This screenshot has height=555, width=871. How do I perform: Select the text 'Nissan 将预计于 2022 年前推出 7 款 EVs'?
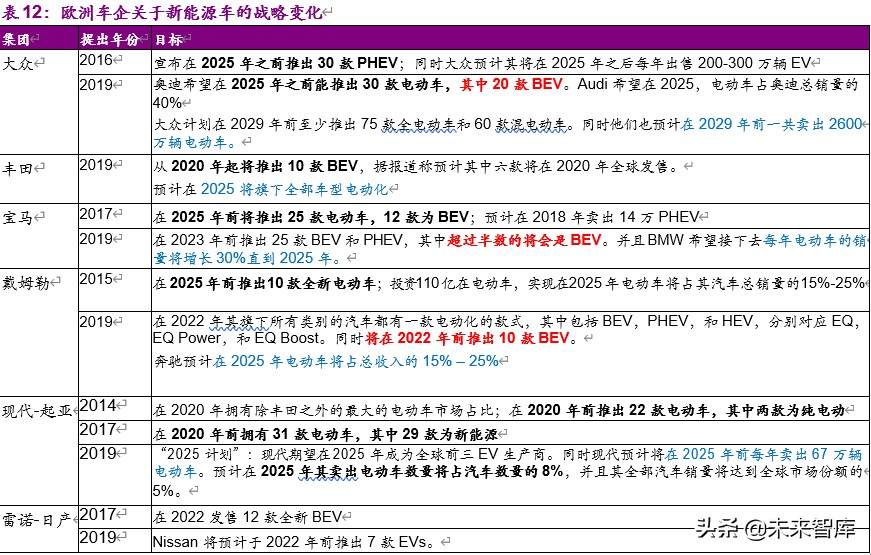pos(290,542)
